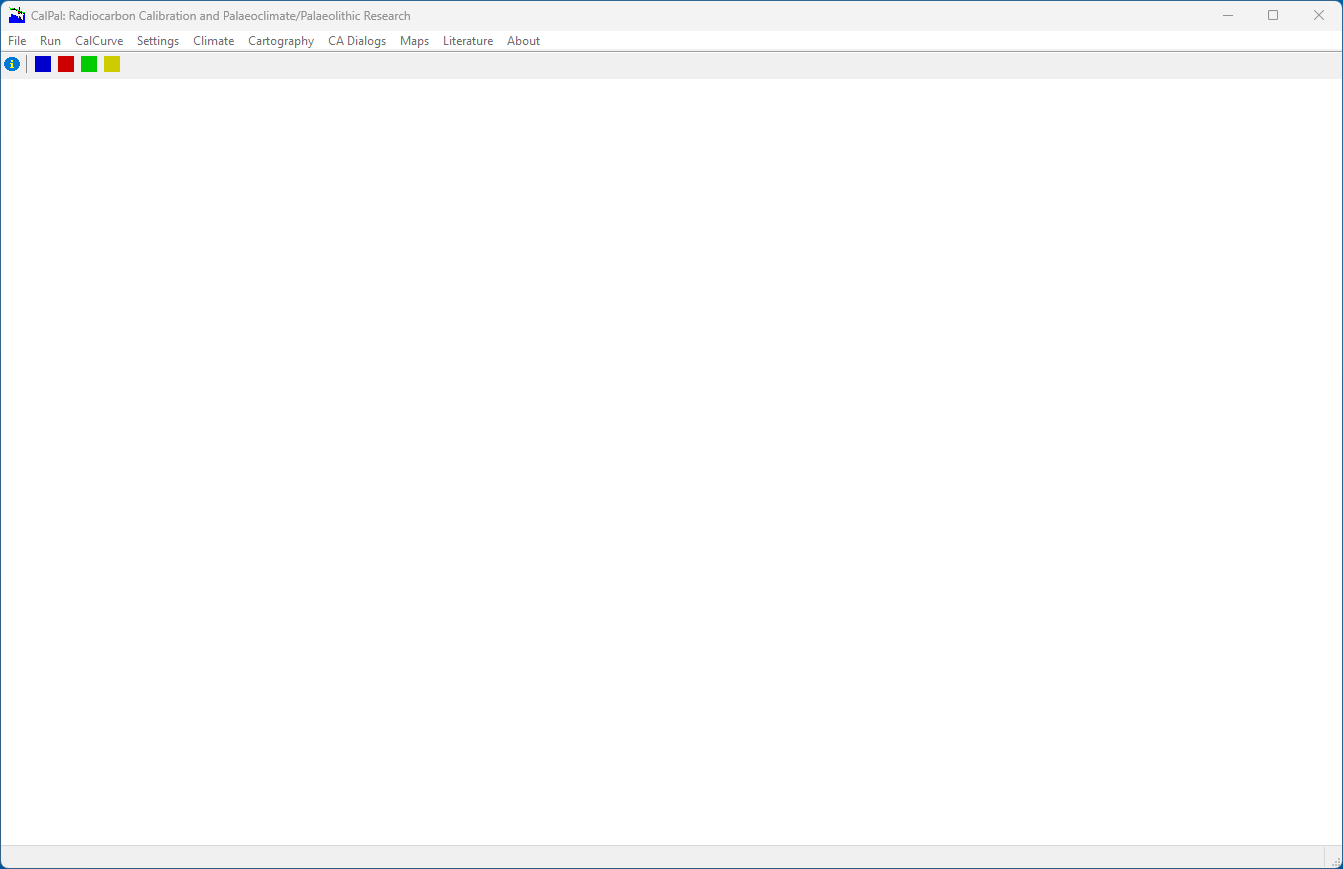Click the blue info icon in toolbar

click(12, 64)
